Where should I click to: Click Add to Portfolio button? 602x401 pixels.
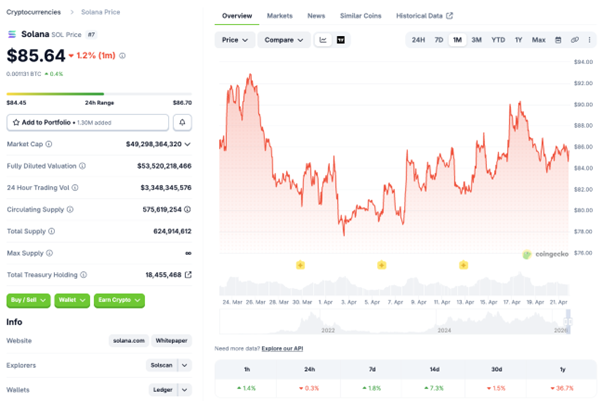(x=87, y=122)
